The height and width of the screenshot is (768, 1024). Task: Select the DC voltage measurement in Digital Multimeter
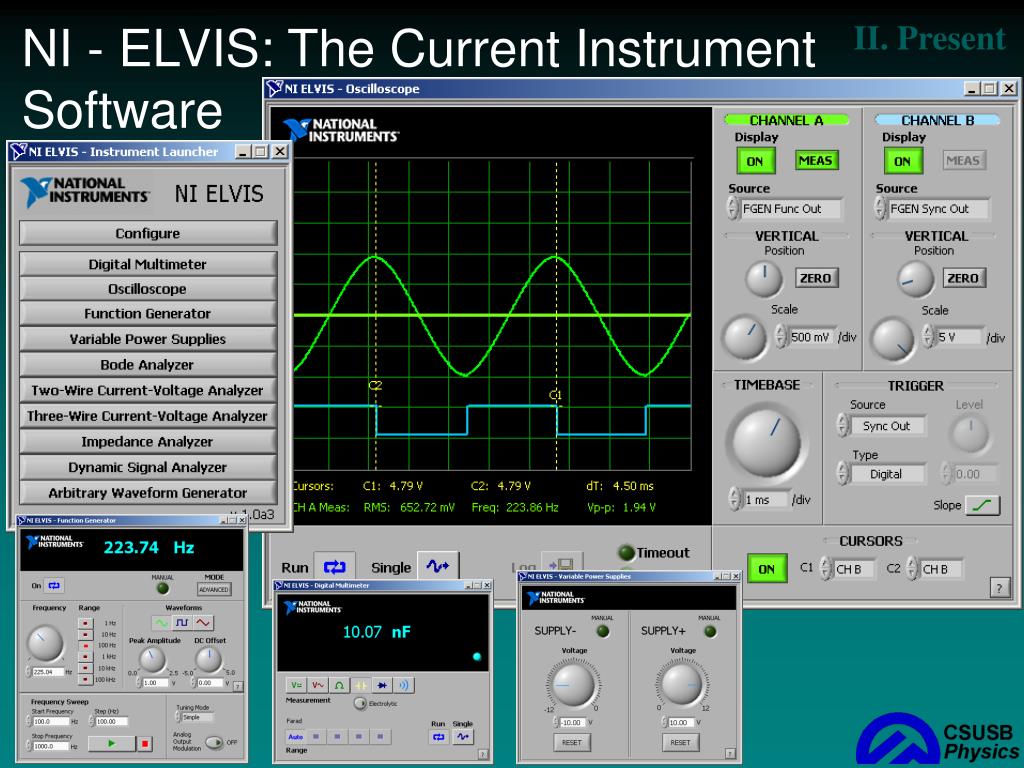click(x=296, y=685)
